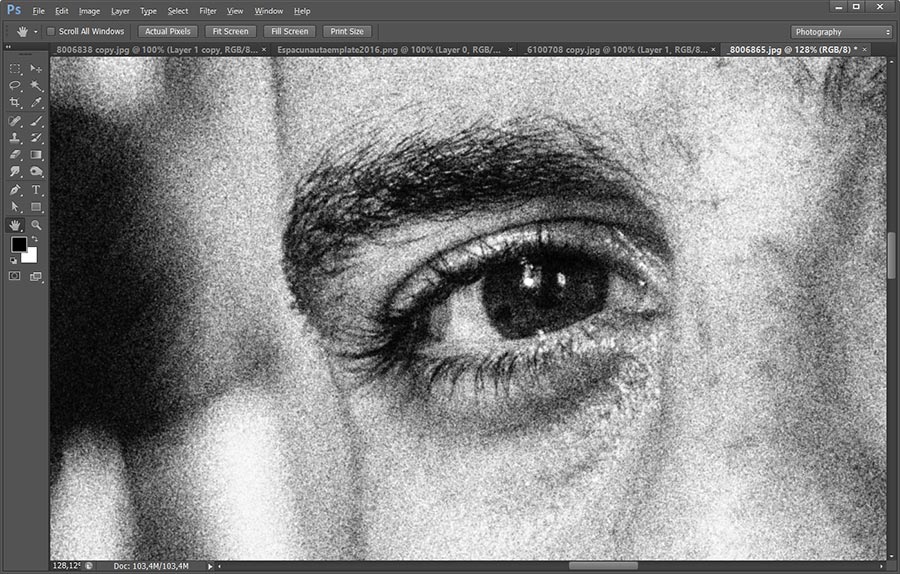Screen dimensions: 900x574
Task: Select the Clone Stamp tool
Action: pyautogui.click(x=15, y=138)
